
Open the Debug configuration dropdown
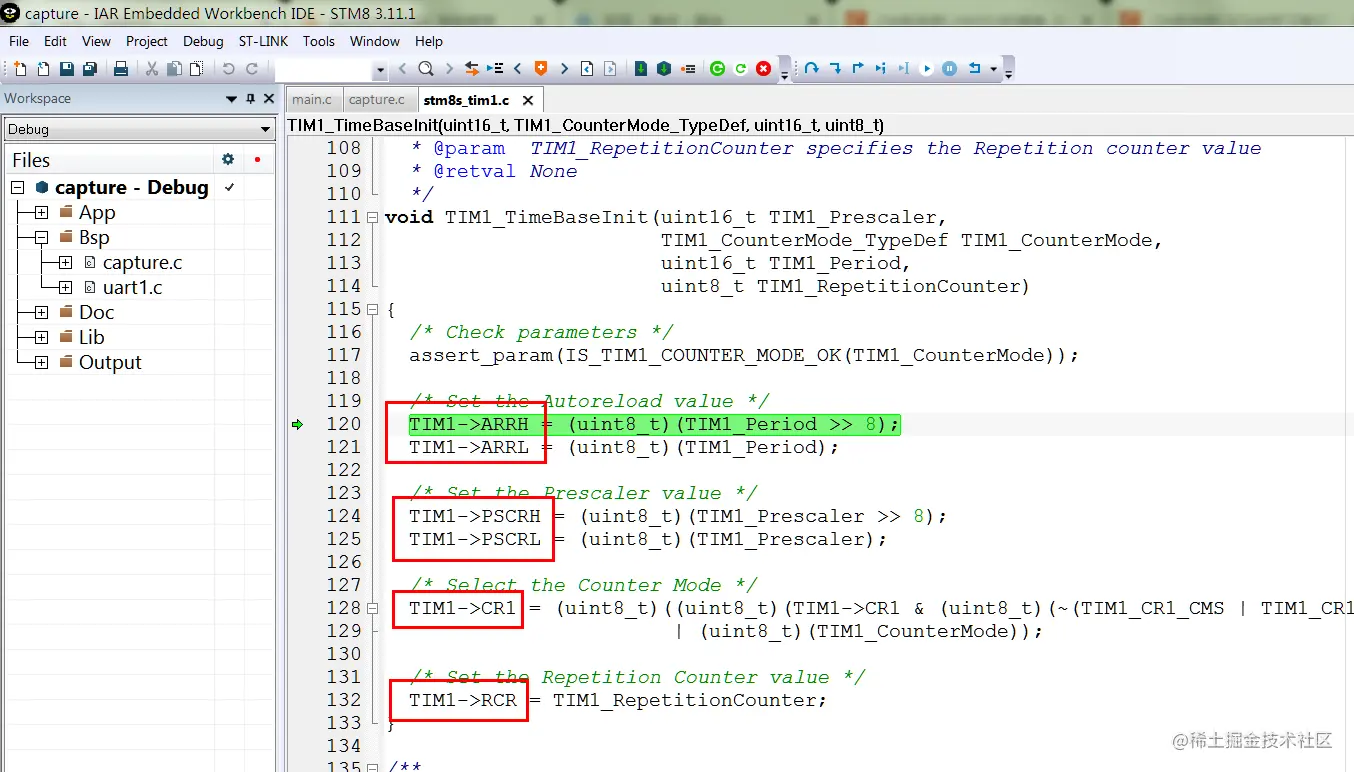click(265, 129)
